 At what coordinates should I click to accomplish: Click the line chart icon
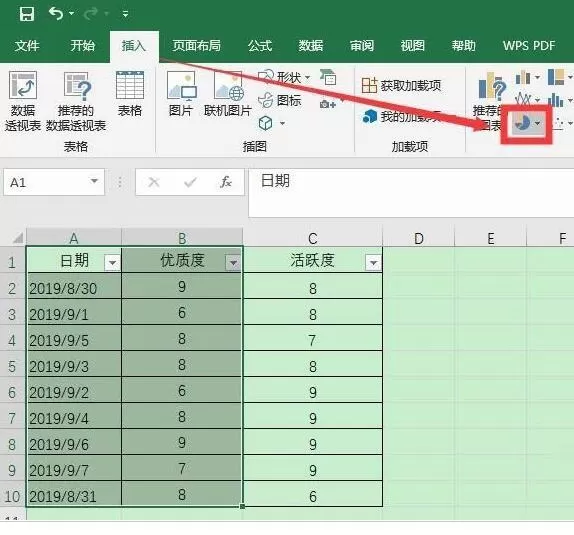pyautogui.click(x=523, y=100)
